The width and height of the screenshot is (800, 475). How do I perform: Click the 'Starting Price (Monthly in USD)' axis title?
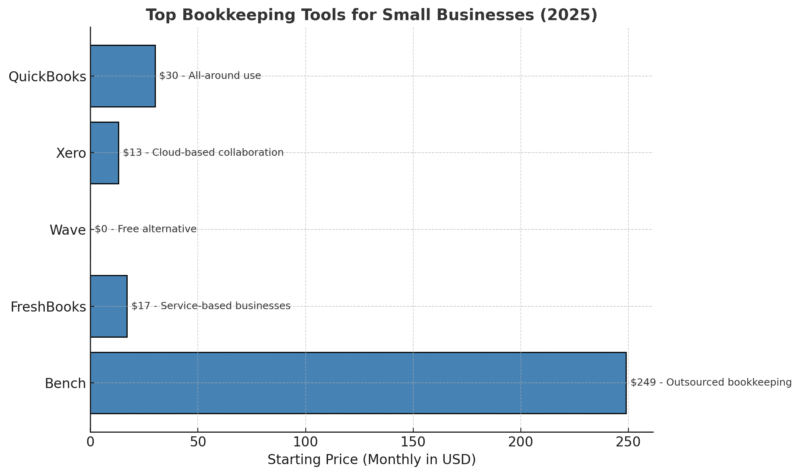[x=371, y=460]
